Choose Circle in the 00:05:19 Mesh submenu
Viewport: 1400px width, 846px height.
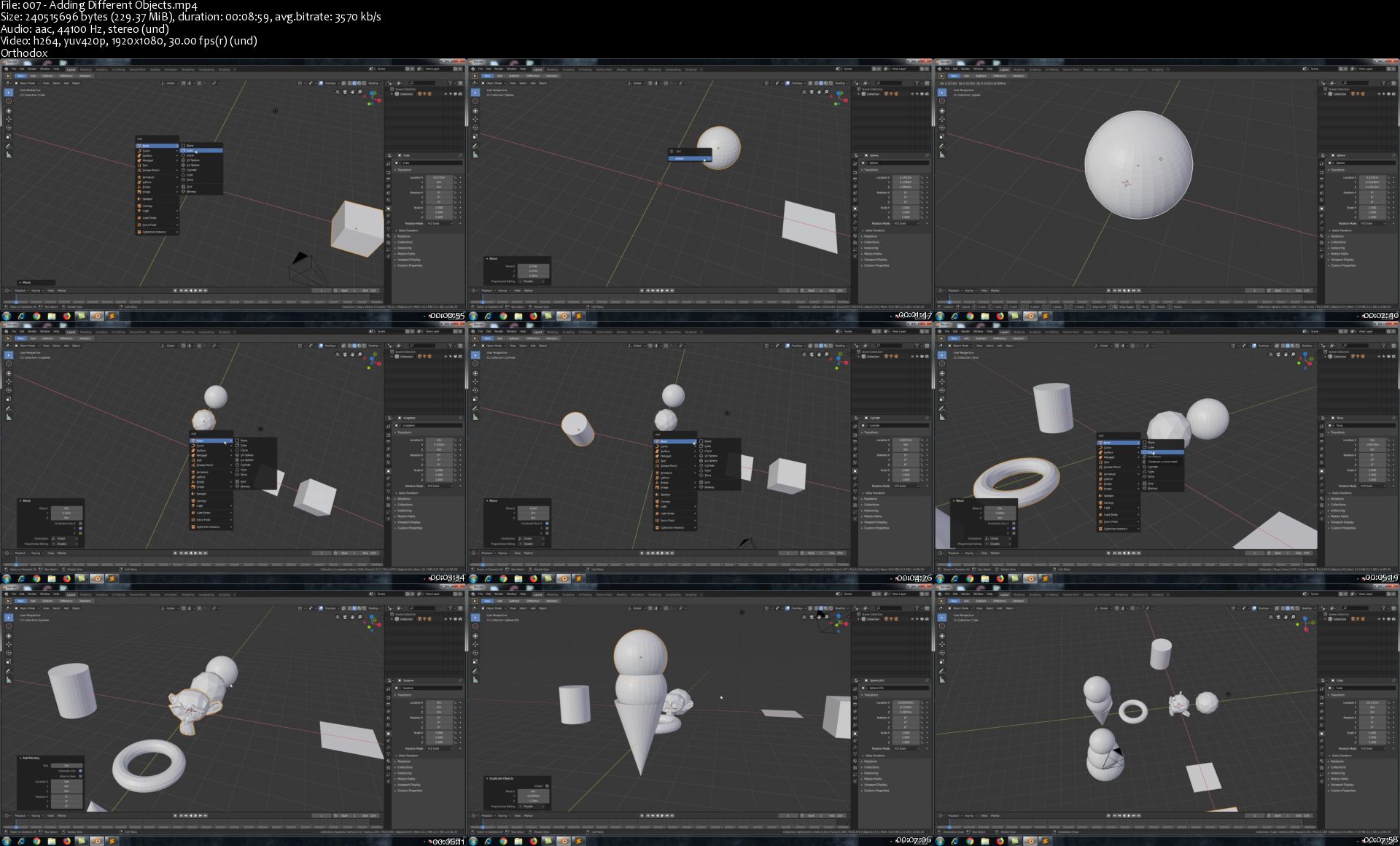click(1162, 452)
